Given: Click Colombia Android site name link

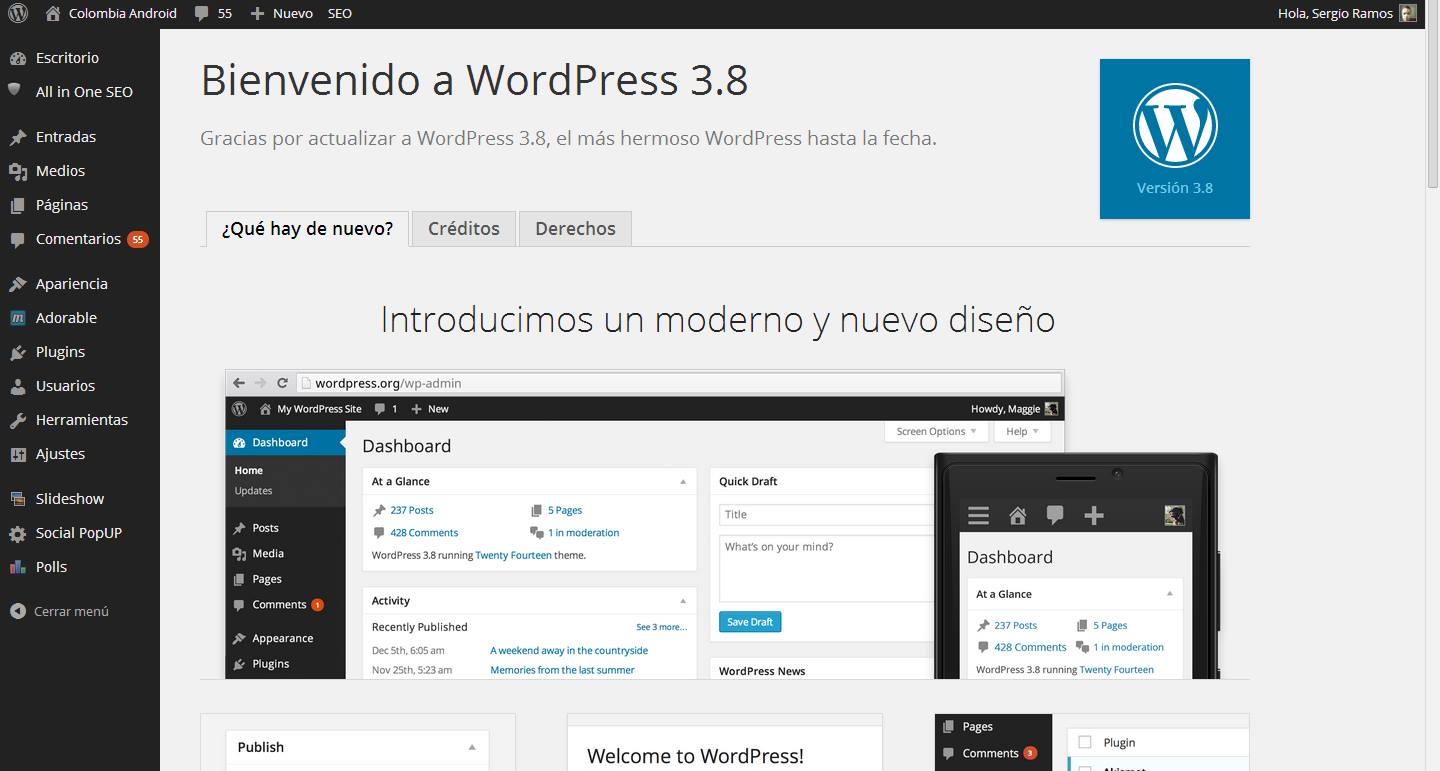Looking at the screenshot, I should click(x=123, y=13).
